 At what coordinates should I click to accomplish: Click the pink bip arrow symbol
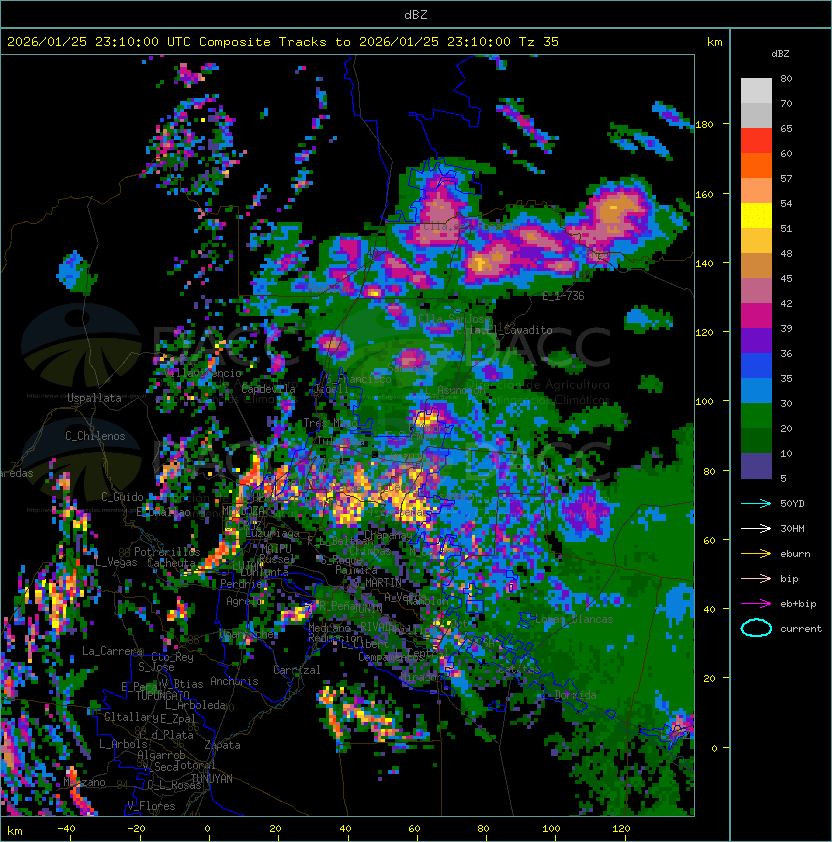pyautogui.click(x=756, y=578)
